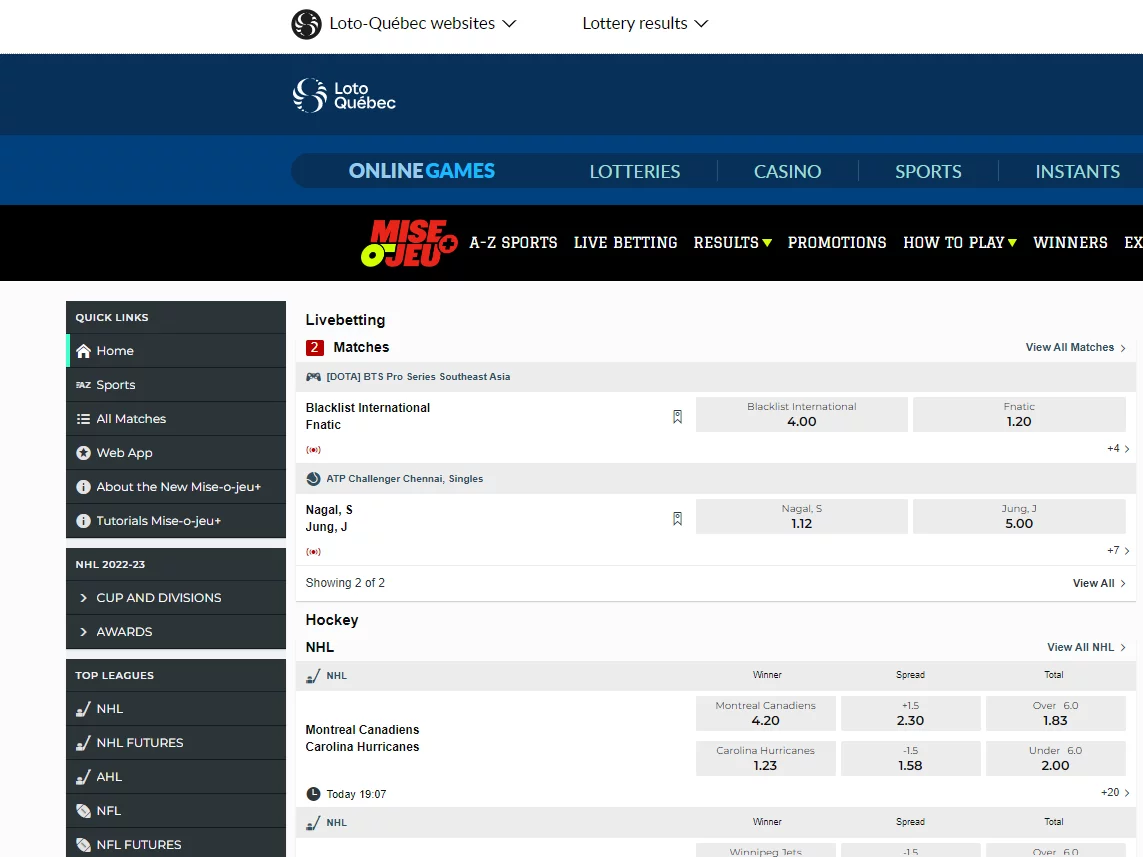This screenshot has height=857, width=1143.
Task: Bet on Blacklist International at 4.00
Action: [802, 415]
